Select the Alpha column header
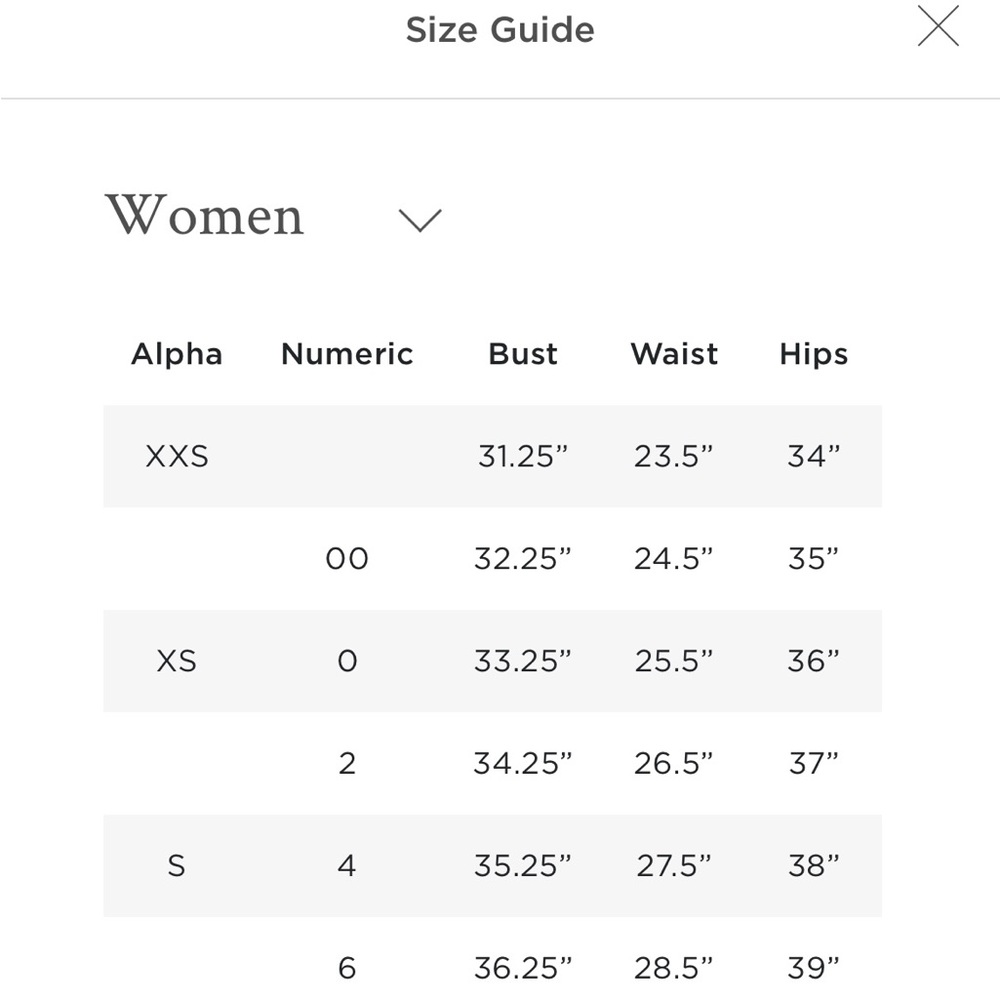Viewport: 1000px width, 1000px height. click(177, 353)
